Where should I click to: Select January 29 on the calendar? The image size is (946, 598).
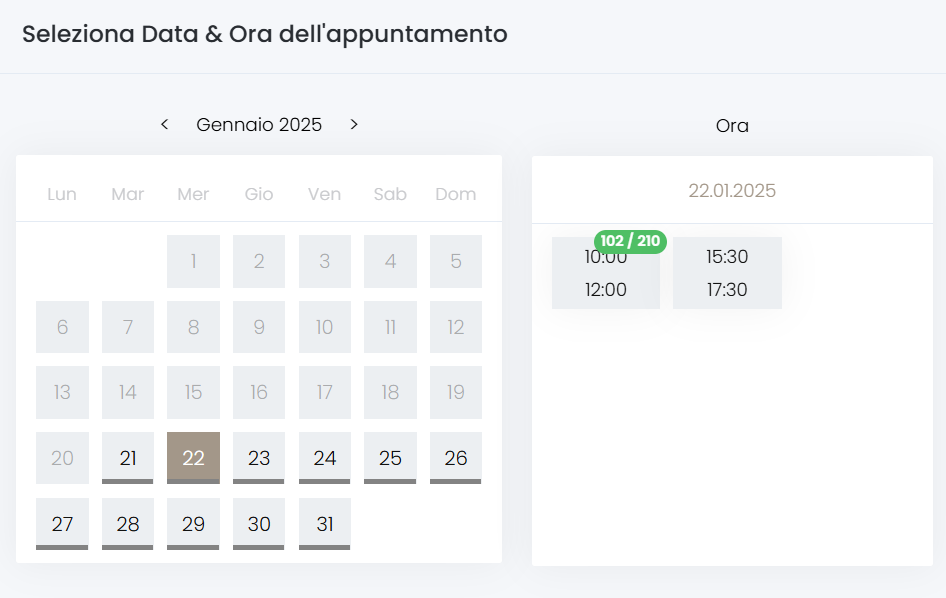tap(193, 524)
